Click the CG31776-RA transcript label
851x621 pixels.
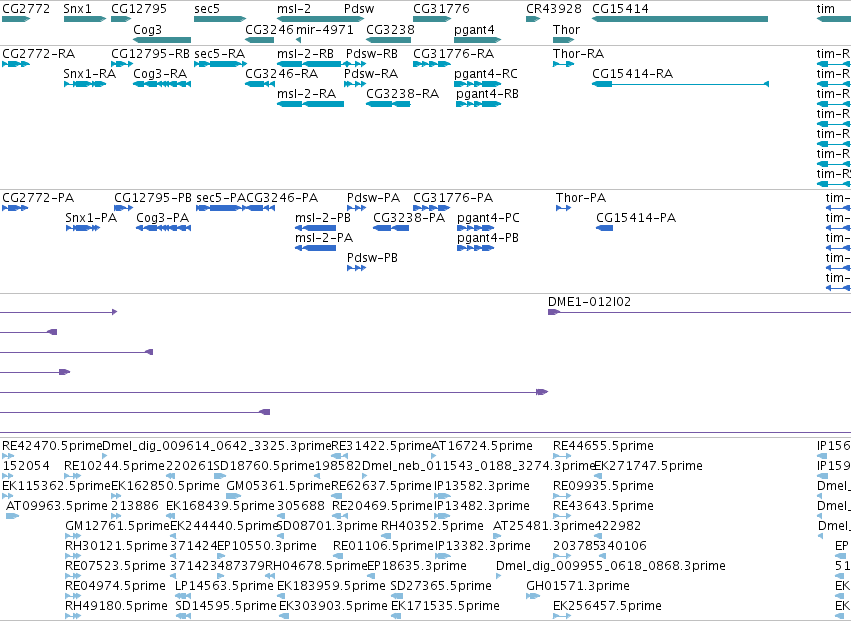[x=454, y=54]
